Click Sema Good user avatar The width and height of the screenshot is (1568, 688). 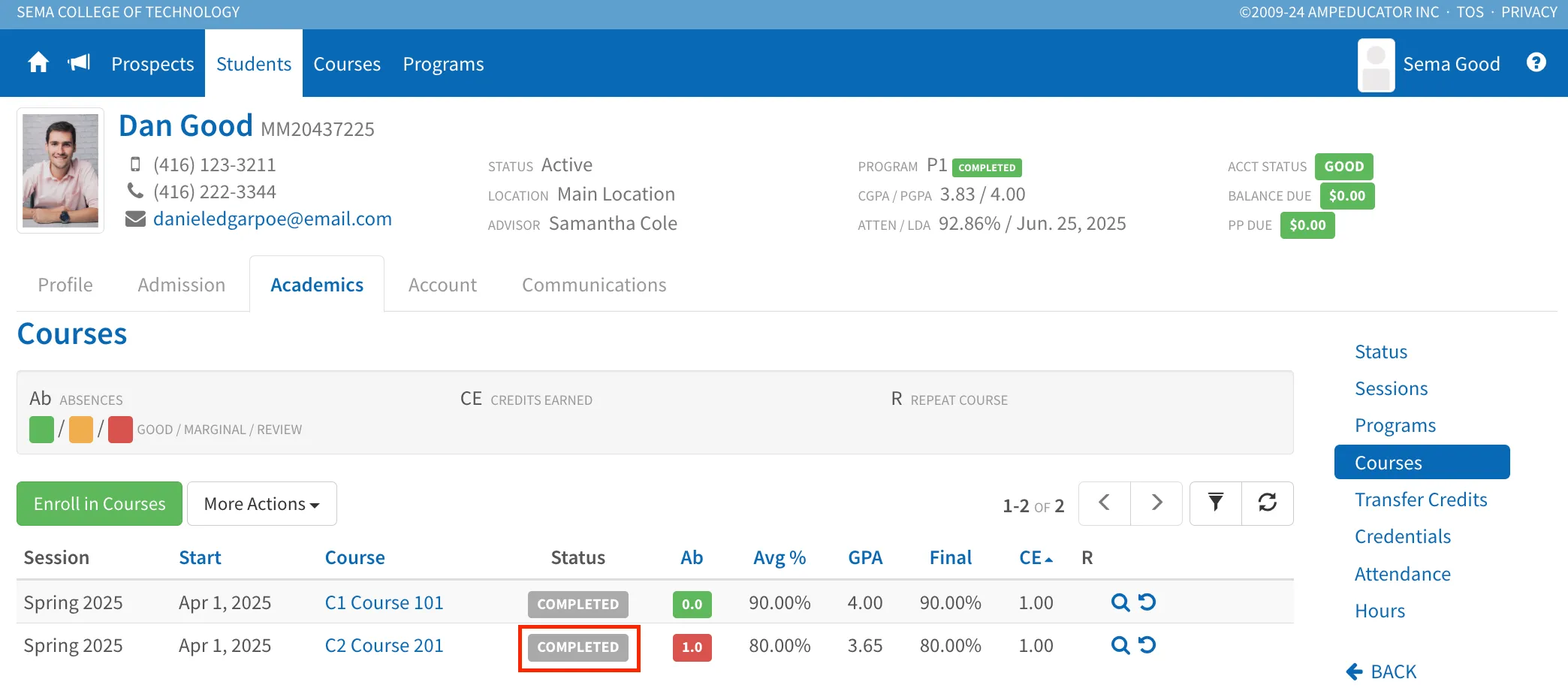1376,65
